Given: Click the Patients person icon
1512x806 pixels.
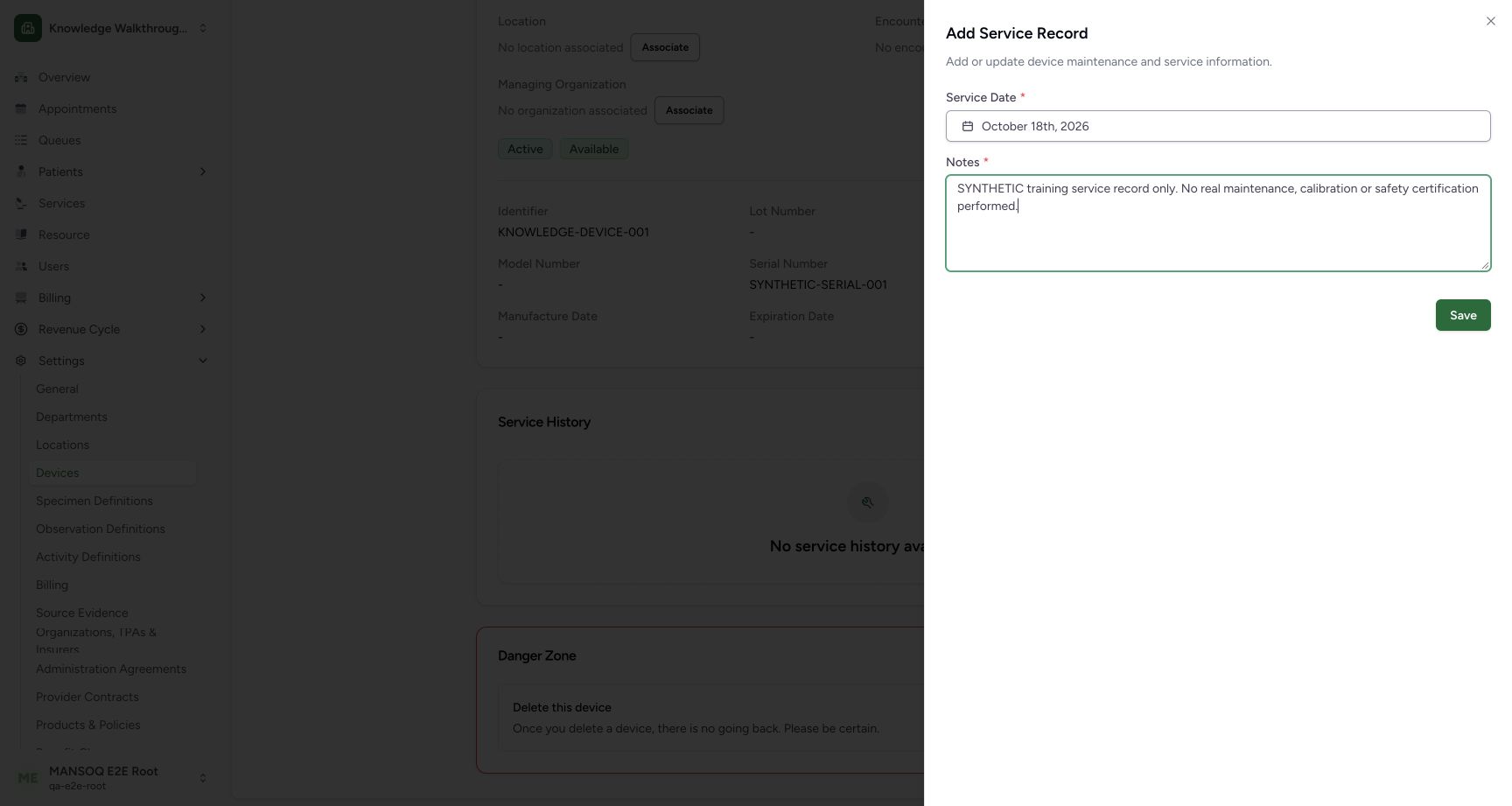Looking at the screenshot, I should (21, 172).
